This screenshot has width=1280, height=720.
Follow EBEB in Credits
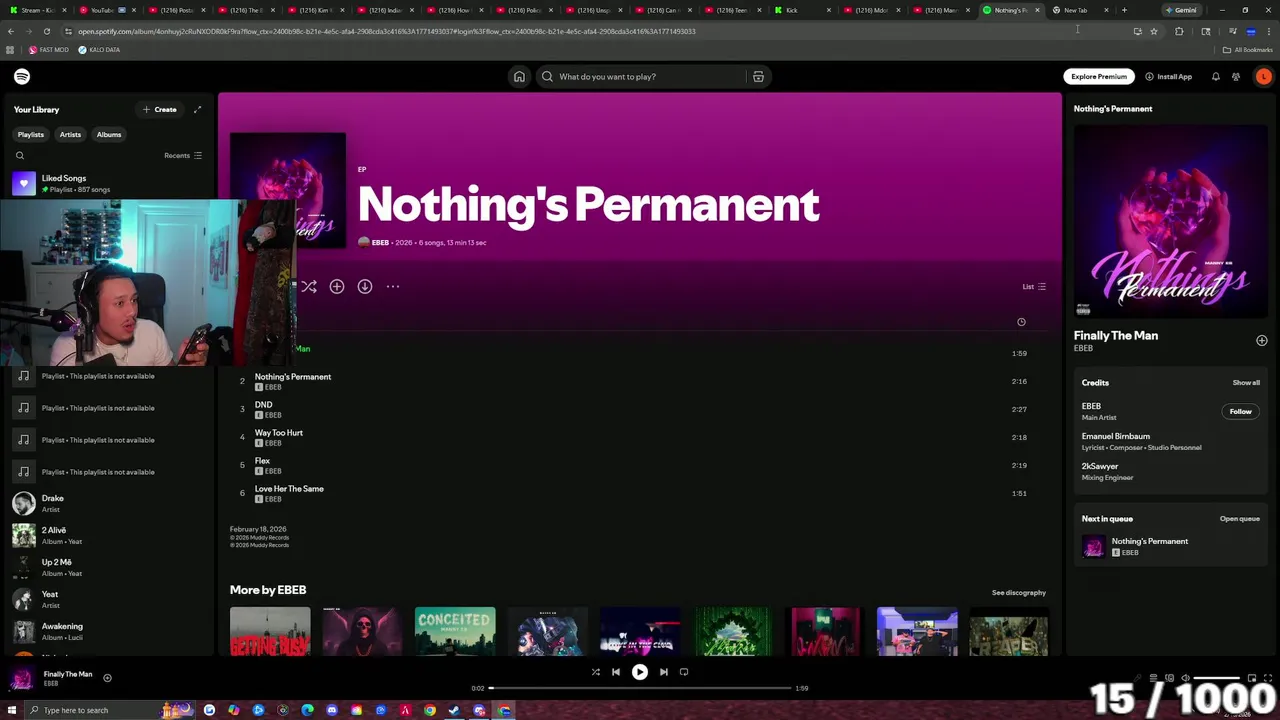(1240, 411)
